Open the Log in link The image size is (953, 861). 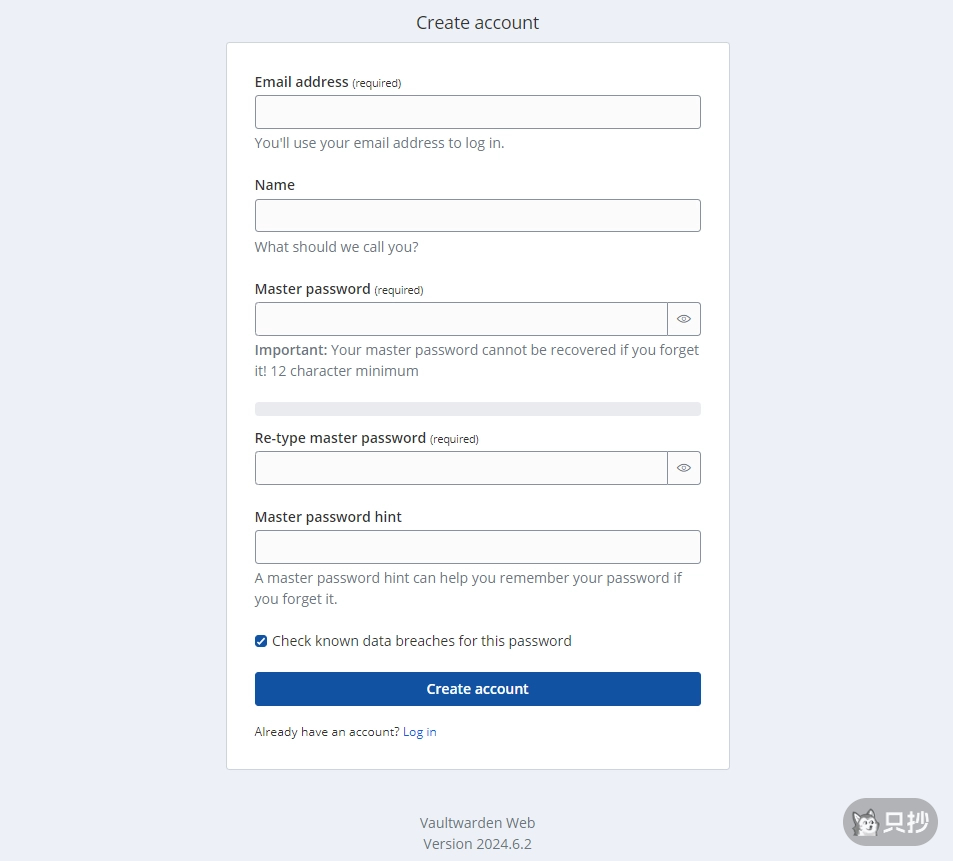[419, 732]
